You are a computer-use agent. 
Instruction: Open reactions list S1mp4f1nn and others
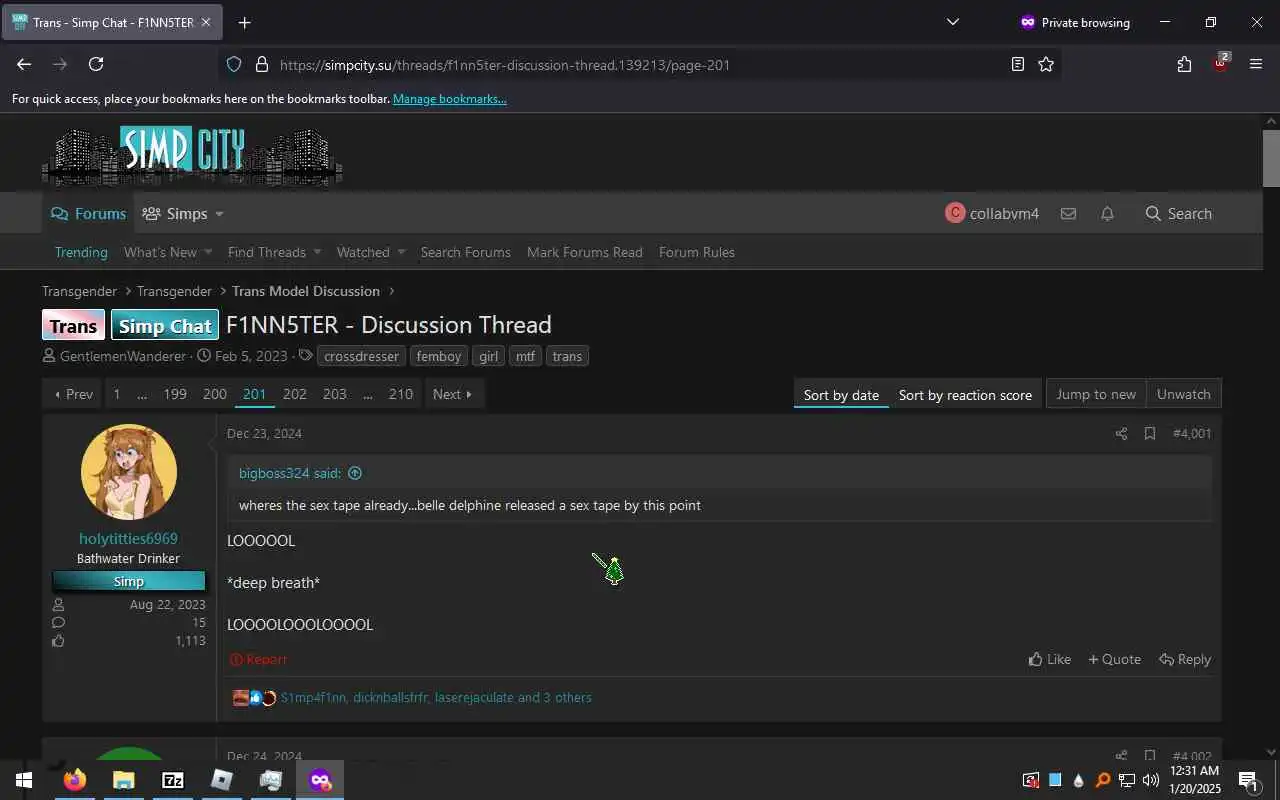pos(436,697)
